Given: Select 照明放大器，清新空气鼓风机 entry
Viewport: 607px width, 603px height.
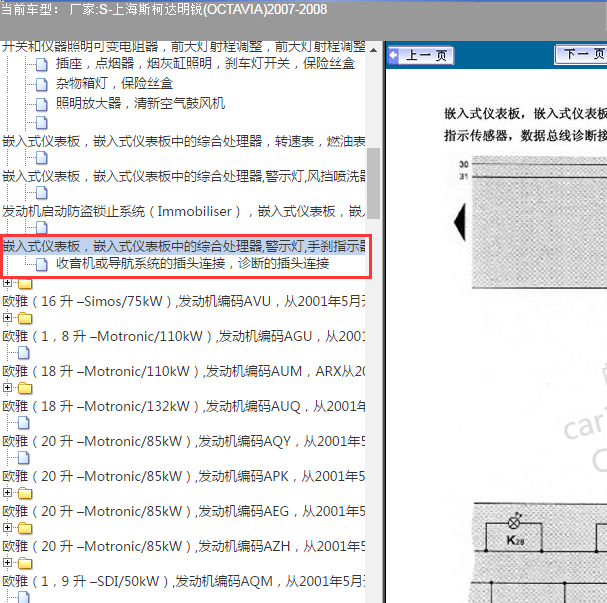Looking at the screenshot, I should pyautogui.click(x=140, y=103).
